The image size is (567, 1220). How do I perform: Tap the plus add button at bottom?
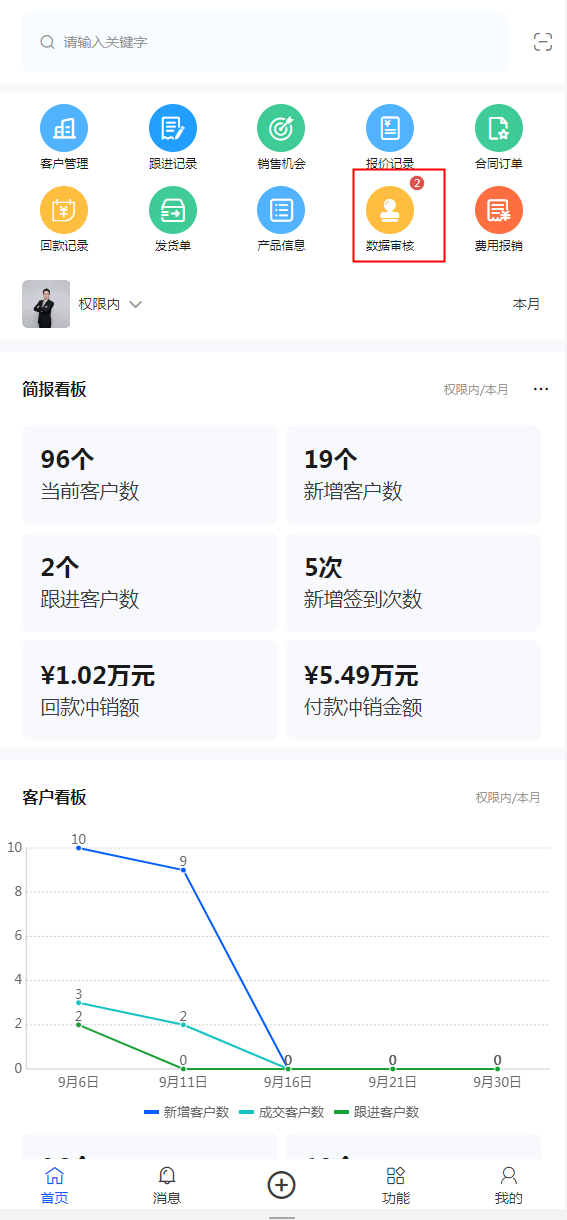282,1185
